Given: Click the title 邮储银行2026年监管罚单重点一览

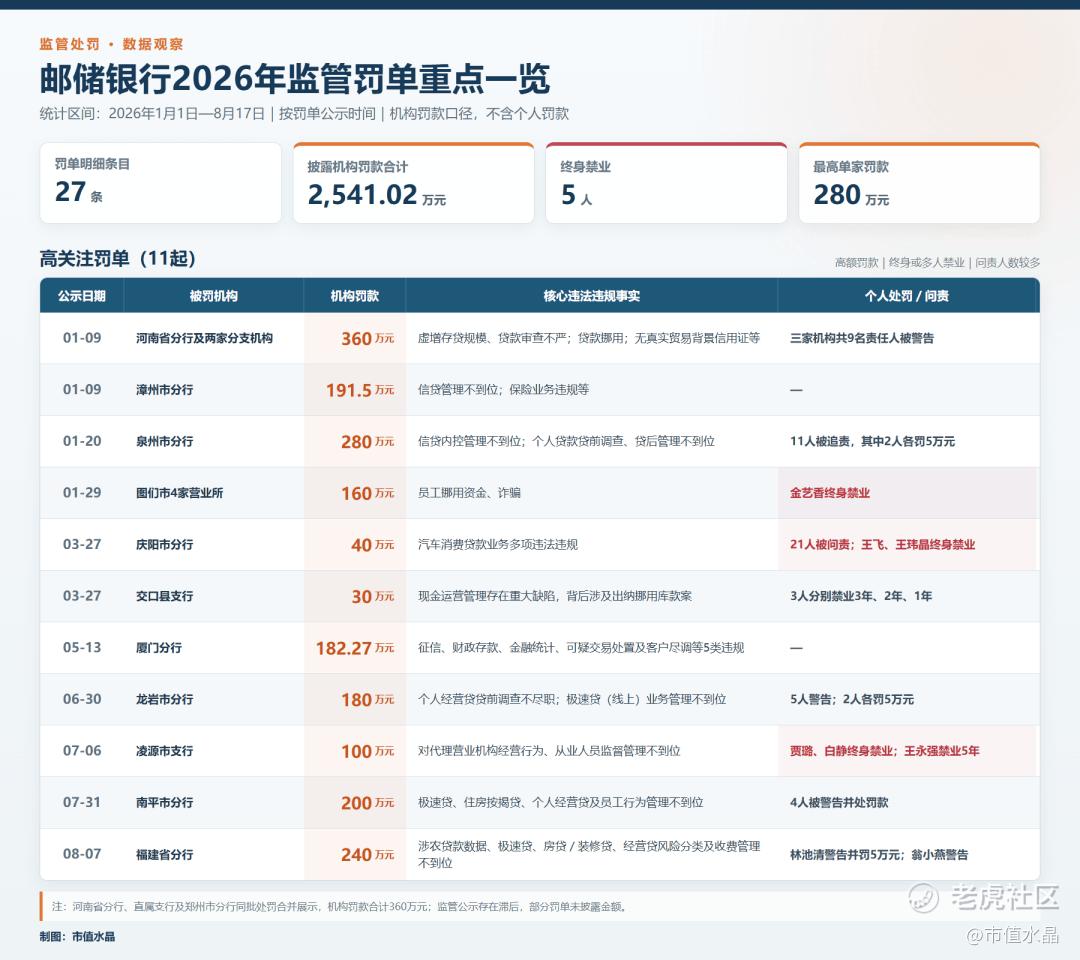Looking at the screenshot, I should click(295, 79).
